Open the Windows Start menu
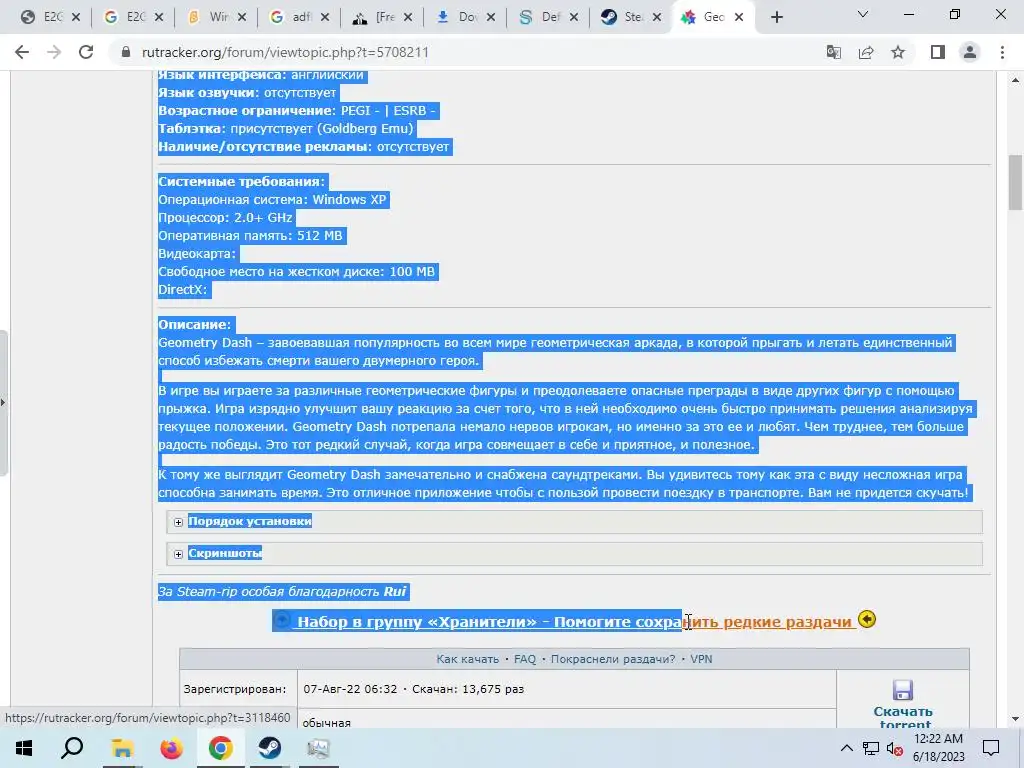The height and width of the screenshot is (768, 1024). tap(24, 748)
